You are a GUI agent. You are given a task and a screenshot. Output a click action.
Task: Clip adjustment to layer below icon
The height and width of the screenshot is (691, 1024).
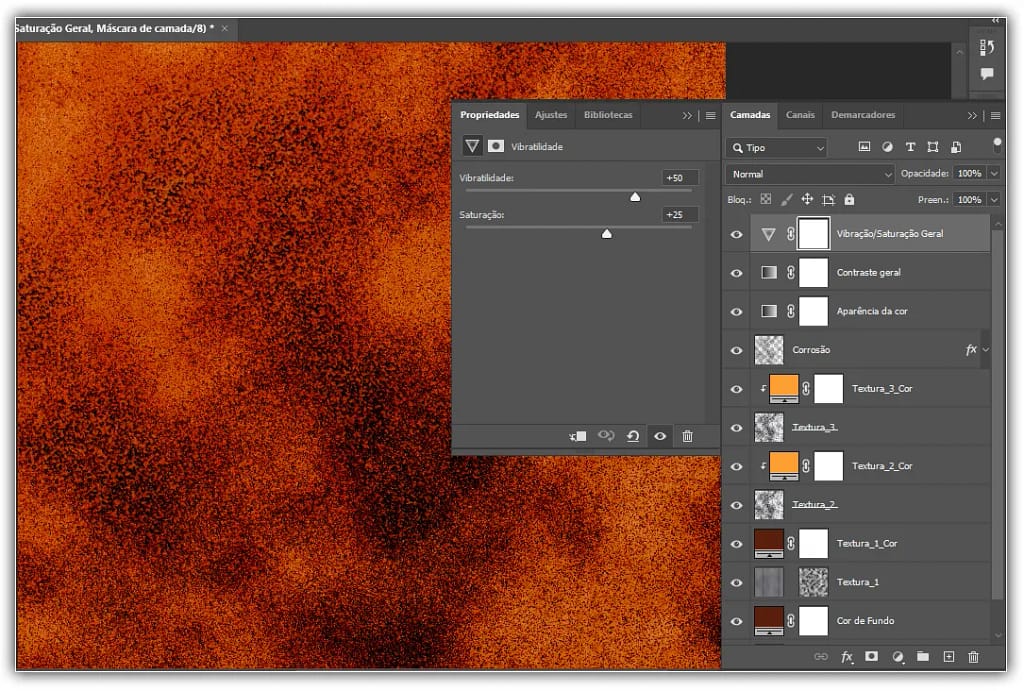click(577, 436)
